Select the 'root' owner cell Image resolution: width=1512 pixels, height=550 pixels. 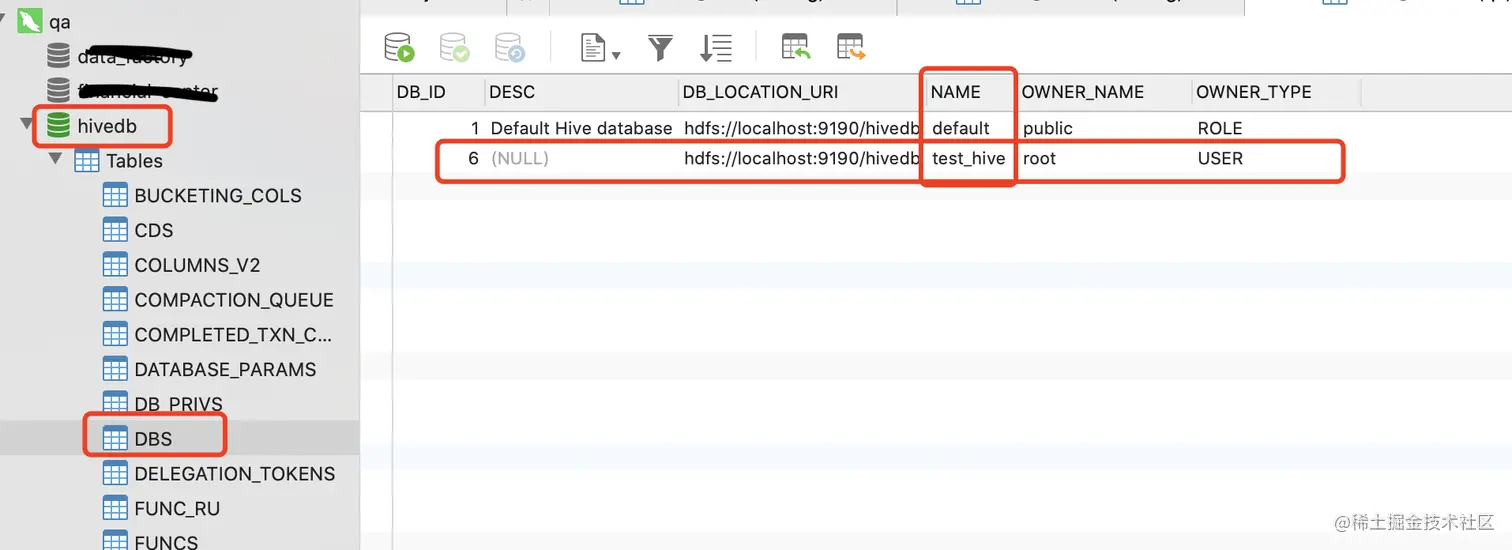pyautogui.click(x=1039, y=159)
